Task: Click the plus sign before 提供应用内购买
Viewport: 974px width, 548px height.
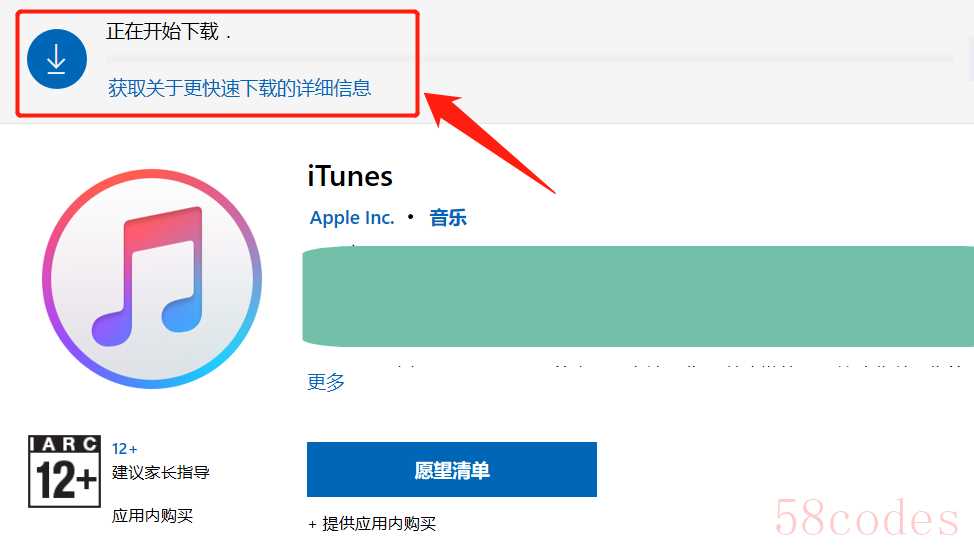Action: [x=312, y=524]
